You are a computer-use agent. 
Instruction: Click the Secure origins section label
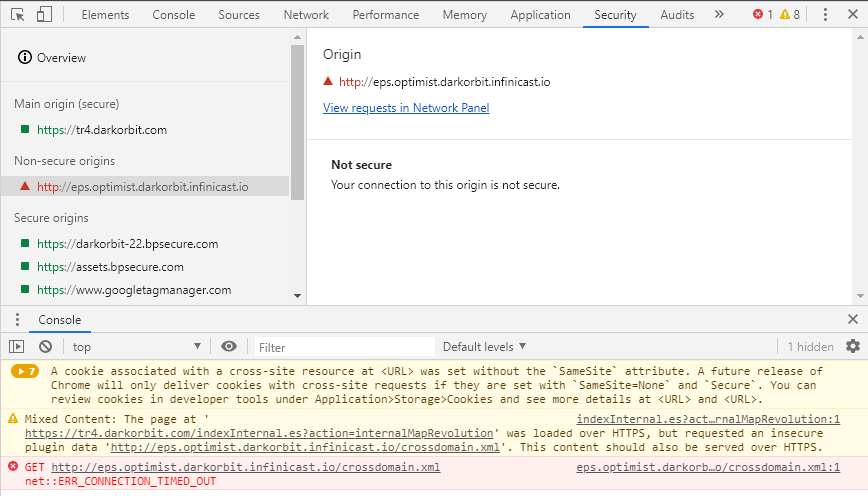click(51, 218)
